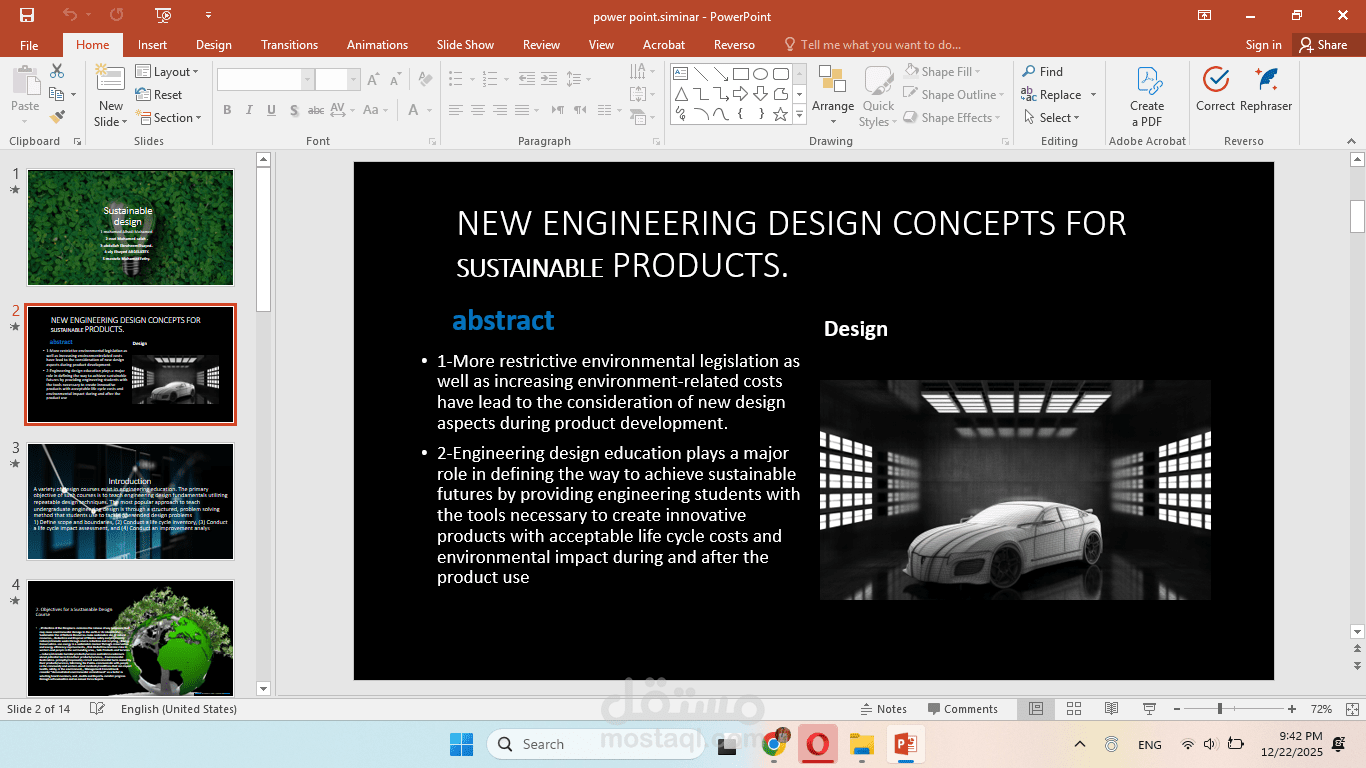Apply text shadow with the S icon
This screenshot has height=768, width=1366.
[x=293, y=109]
